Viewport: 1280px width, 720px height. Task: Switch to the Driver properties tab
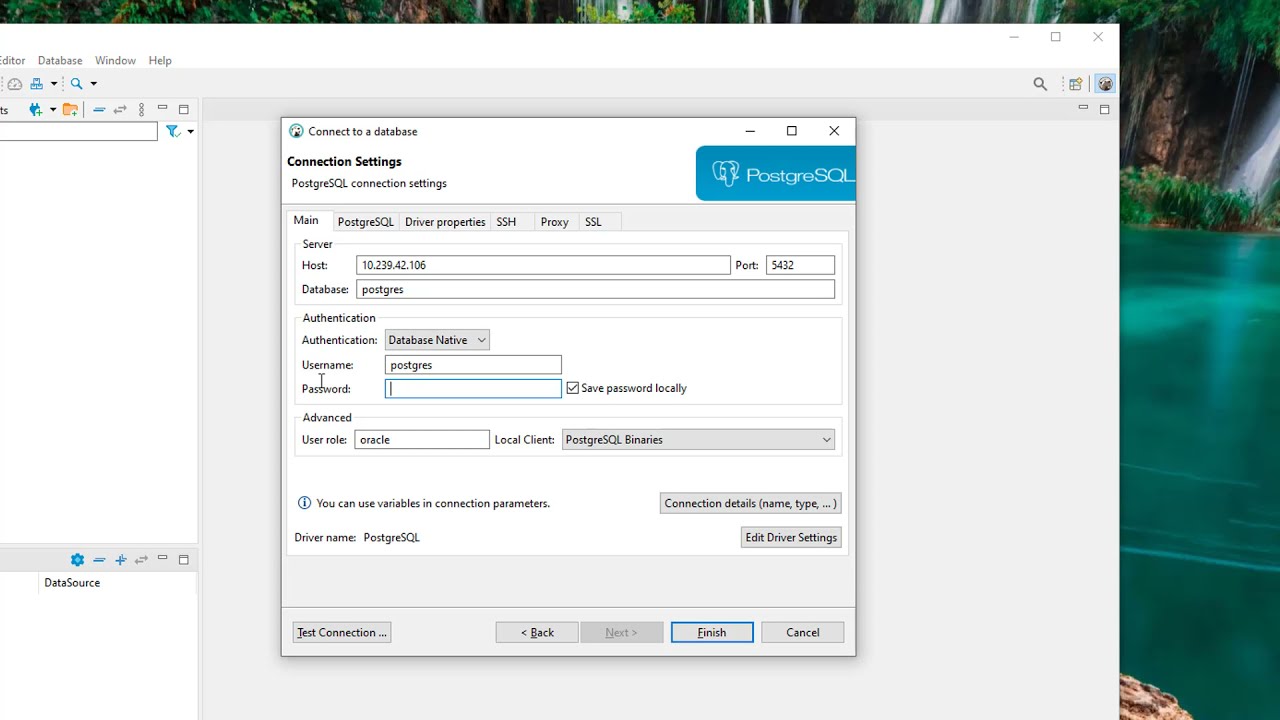[445, 222]
